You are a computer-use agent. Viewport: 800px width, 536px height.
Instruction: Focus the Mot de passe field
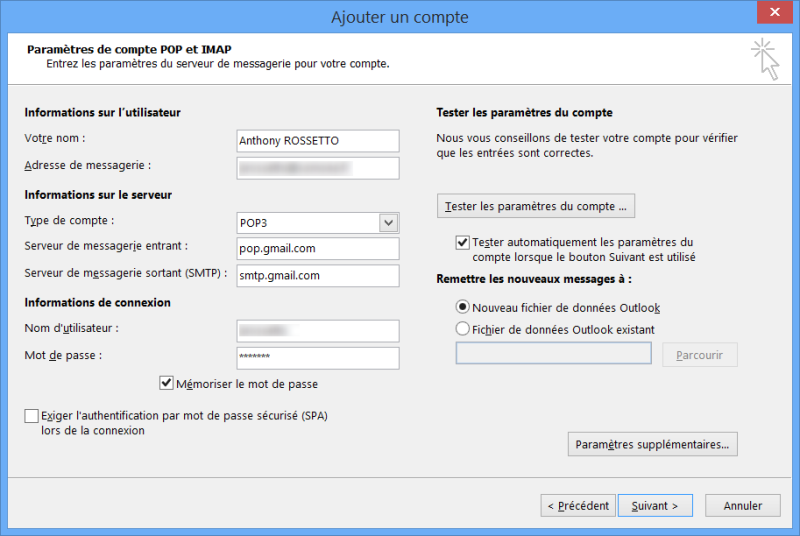pos(317,358)
